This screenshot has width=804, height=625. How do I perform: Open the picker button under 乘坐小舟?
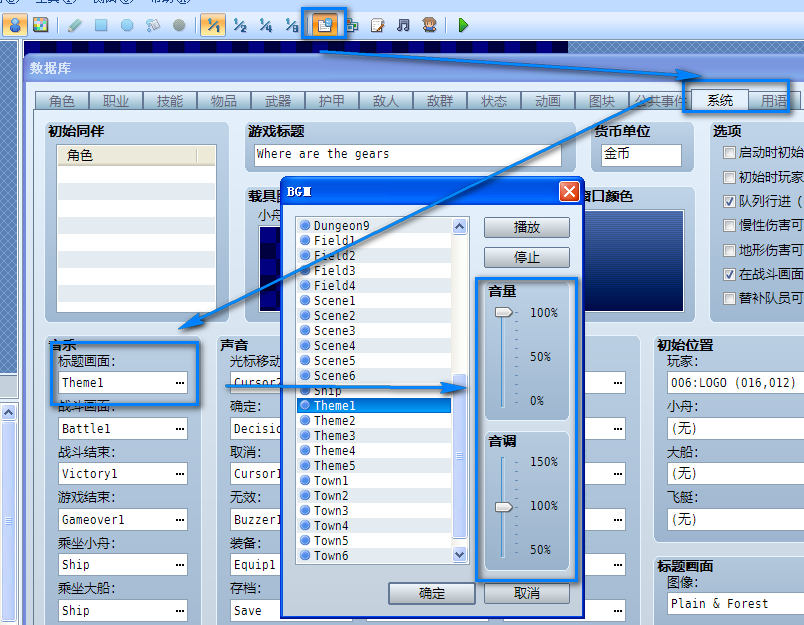(x=179, y=564)
